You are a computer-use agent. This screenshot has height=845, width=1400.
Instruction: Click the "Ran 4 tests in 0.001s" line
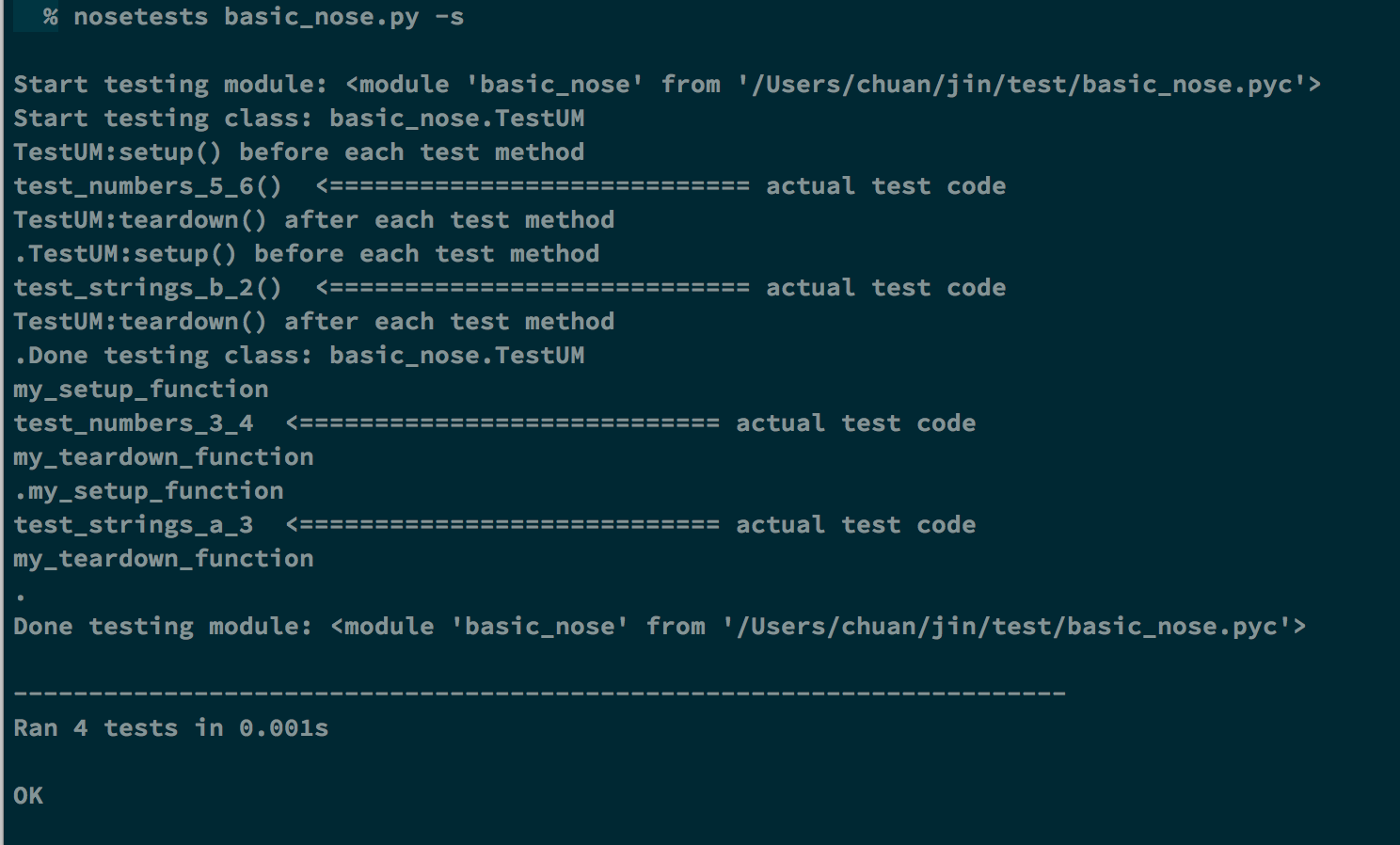170,728
